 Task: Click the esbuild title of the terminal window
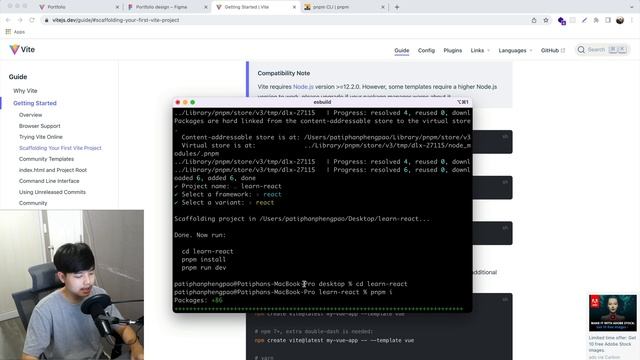click(x=322, y=102)
